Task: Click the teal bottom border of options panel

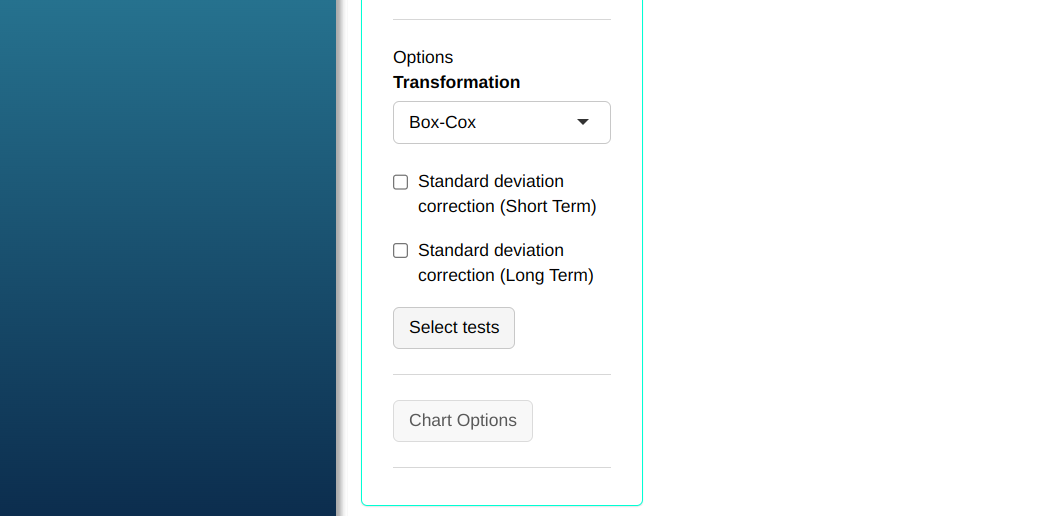Action: click(x=501, y=505)
